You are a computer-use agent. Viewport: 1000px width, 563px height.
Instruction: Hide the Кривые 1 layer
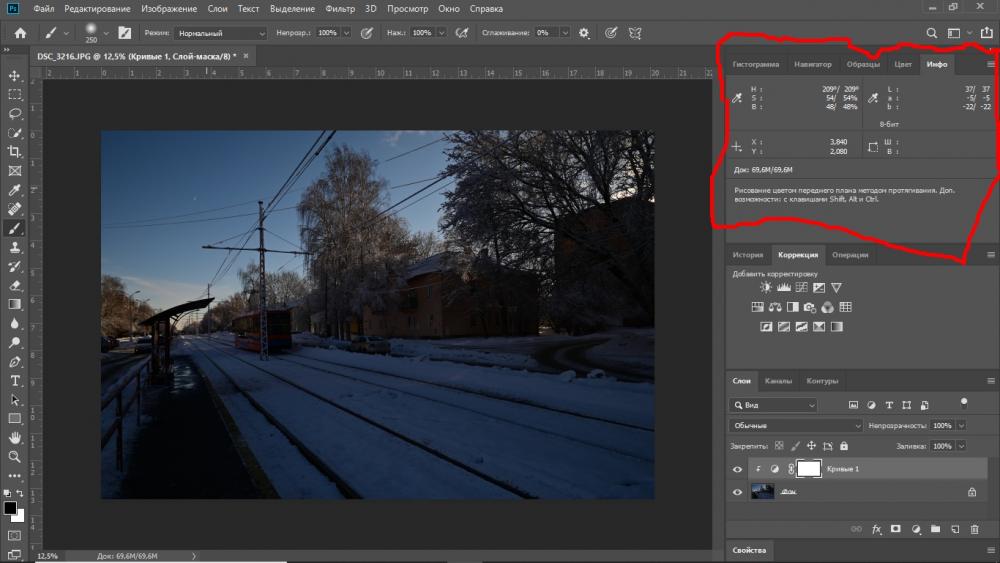click(737, 469)
